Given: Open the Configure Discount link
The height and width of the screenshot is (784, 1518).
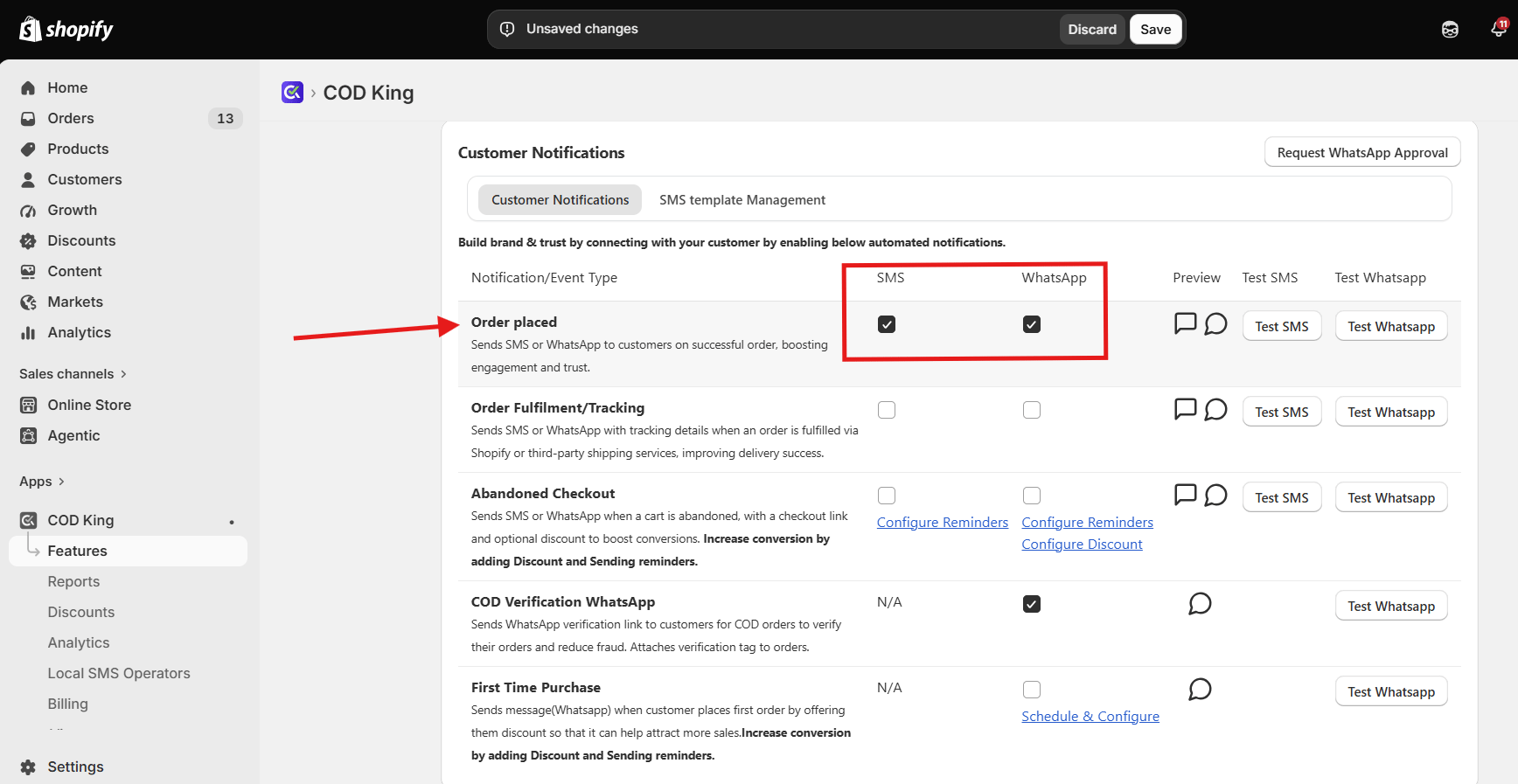Looking at the screenshot, I should [x=1082, y=544].
